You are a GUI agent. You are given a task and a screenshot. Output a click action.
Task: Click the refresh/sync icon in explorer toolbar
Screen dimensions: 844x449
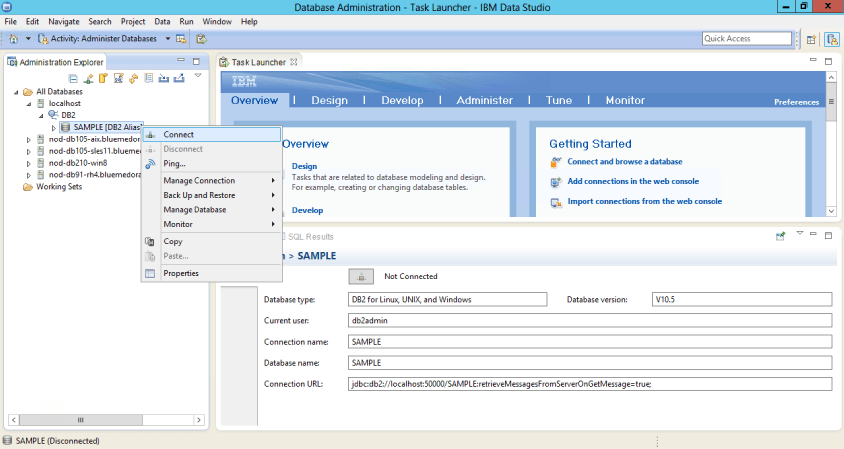[x=133, y=79]
